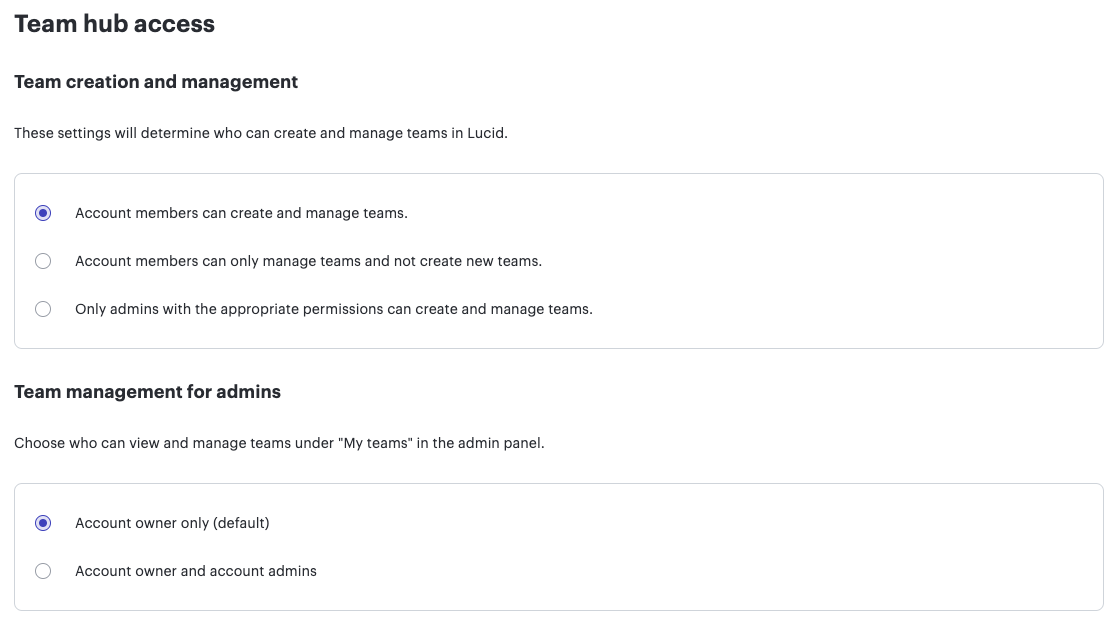1118x640 pixels.
Task: Click the 'Account owner only (default)' label
Action: point(172,523)
